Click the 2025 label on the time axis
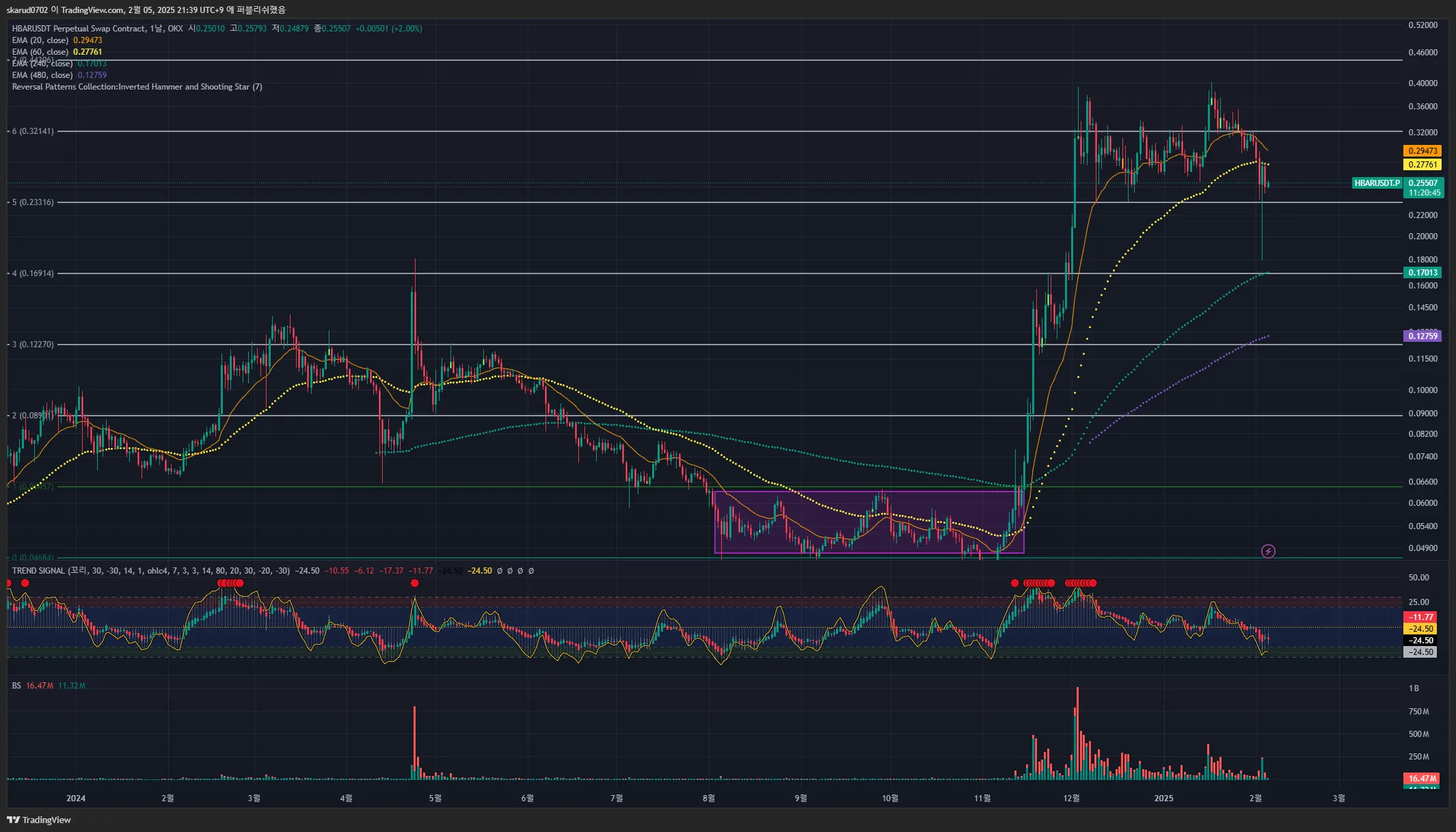1456x832 pixels. click(x=1163, y=799)
